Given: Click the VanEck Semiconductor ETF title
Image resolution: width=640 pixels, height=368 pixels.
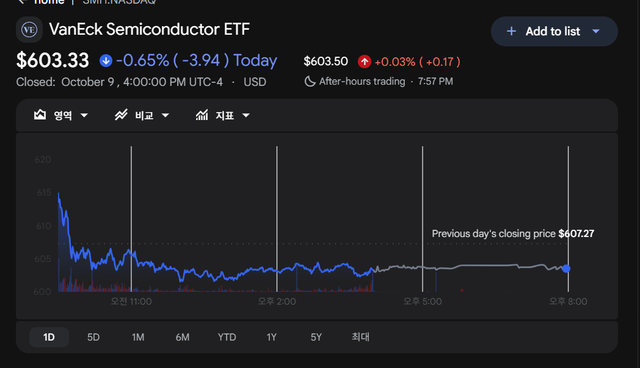Looking at the screenshot, I should 149,29.
